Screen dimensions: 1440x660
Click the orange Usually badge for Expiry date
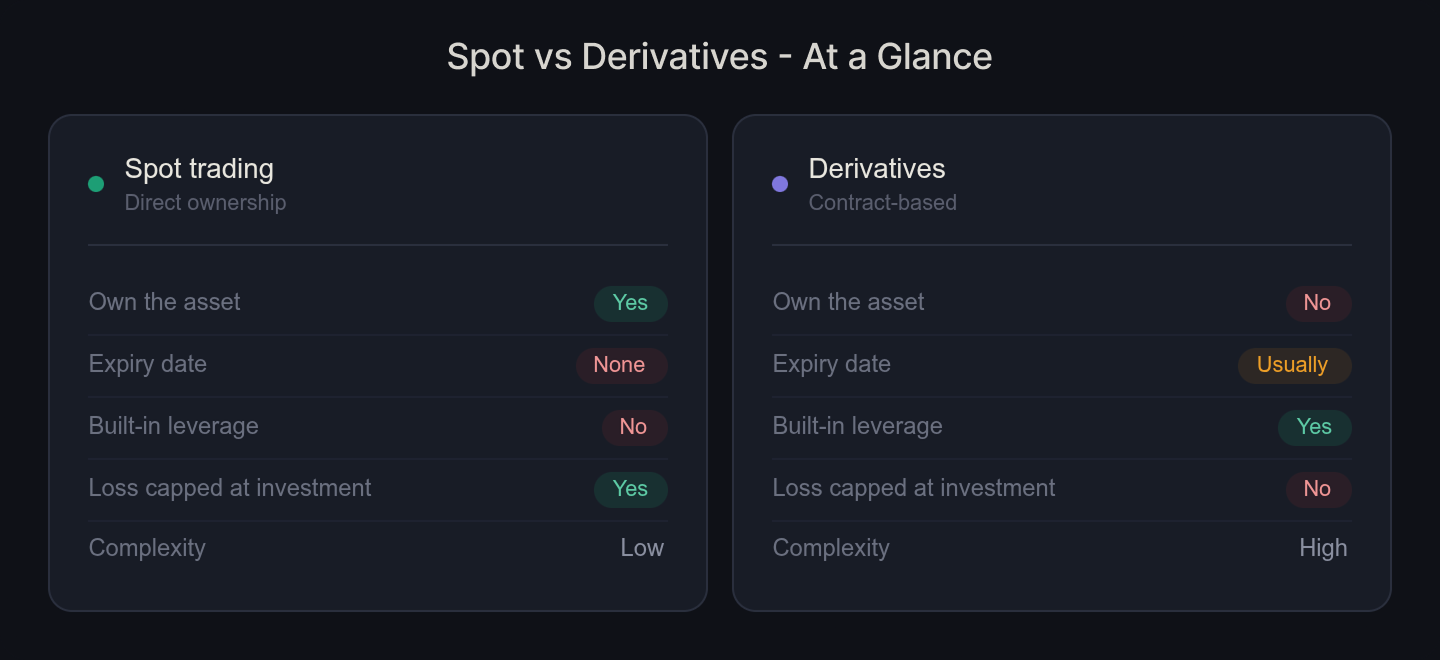pos(1293,365)
